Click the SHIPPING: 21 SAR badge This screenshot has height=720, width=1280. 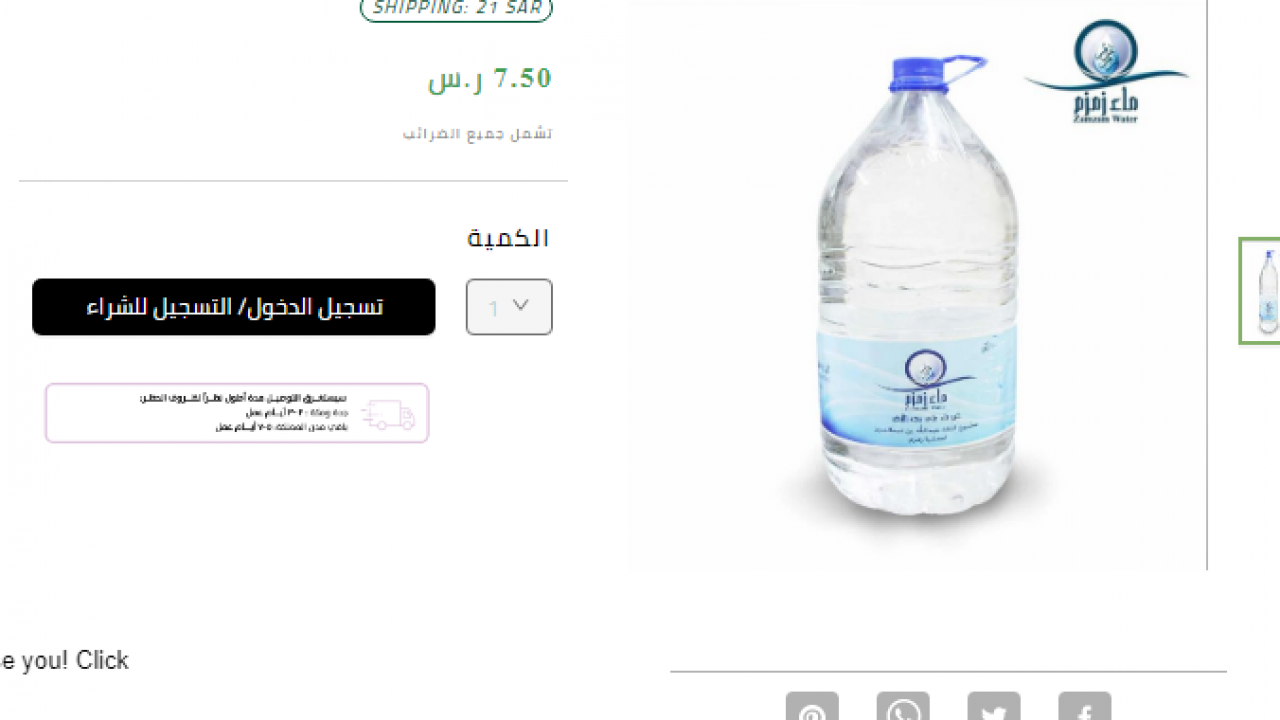coord(456,8)
